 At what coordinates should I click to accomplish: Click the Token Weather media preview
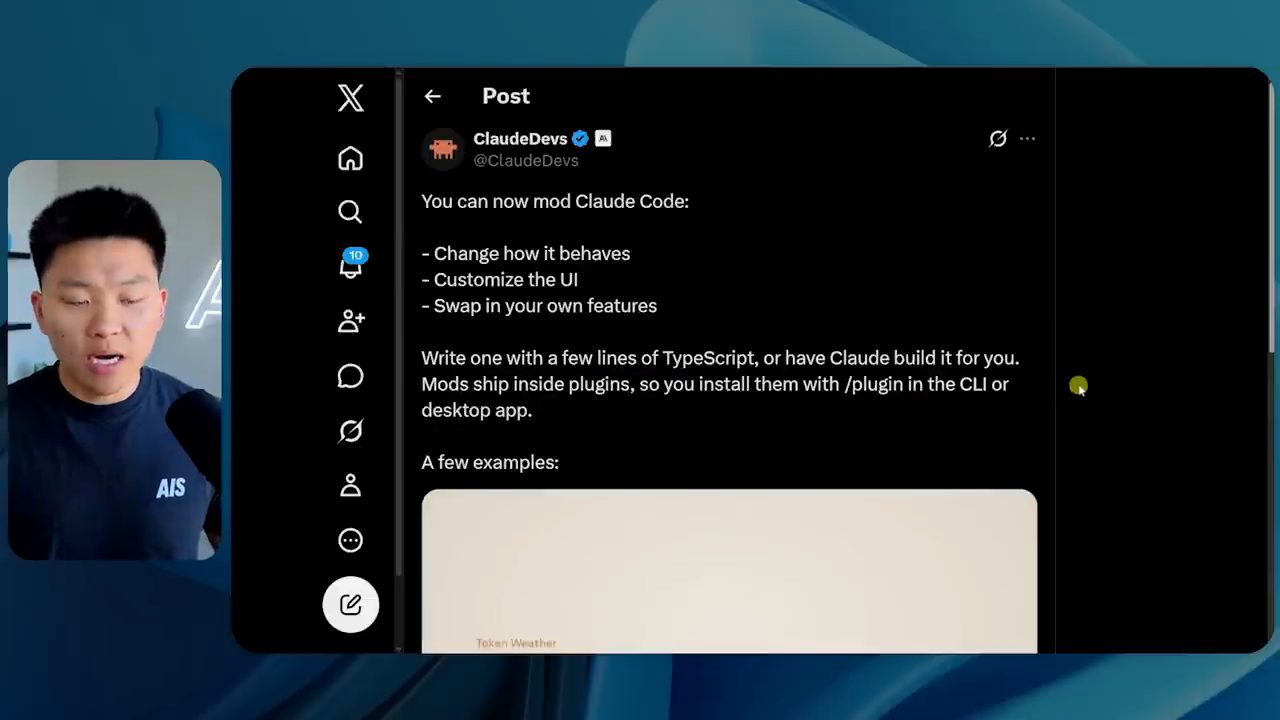[729, 571]
